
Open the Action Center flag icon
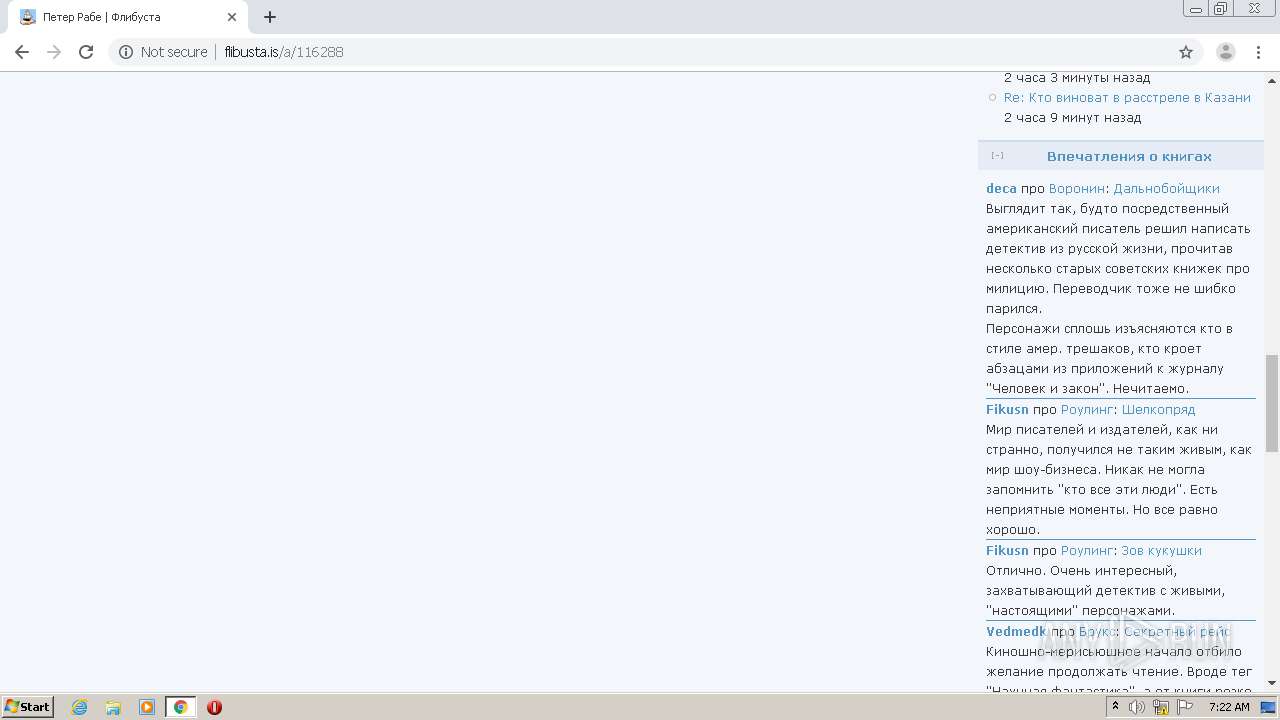click(x=1185, y=707)
